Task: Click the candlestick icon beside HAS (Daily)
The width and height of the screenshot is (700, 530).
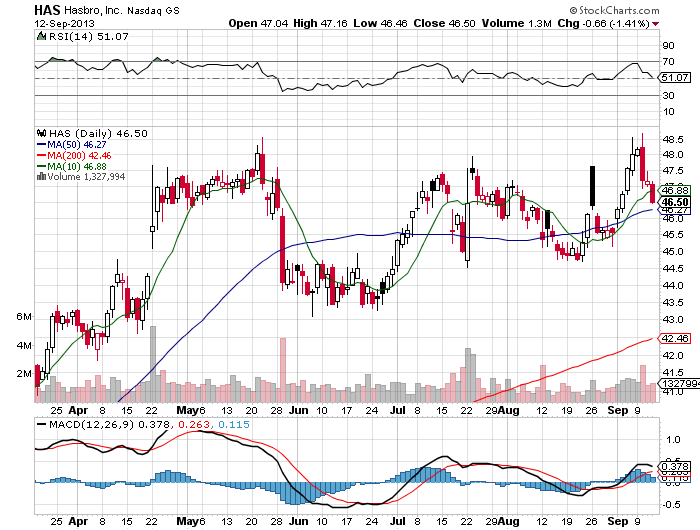Action: [x=42, y=133]
